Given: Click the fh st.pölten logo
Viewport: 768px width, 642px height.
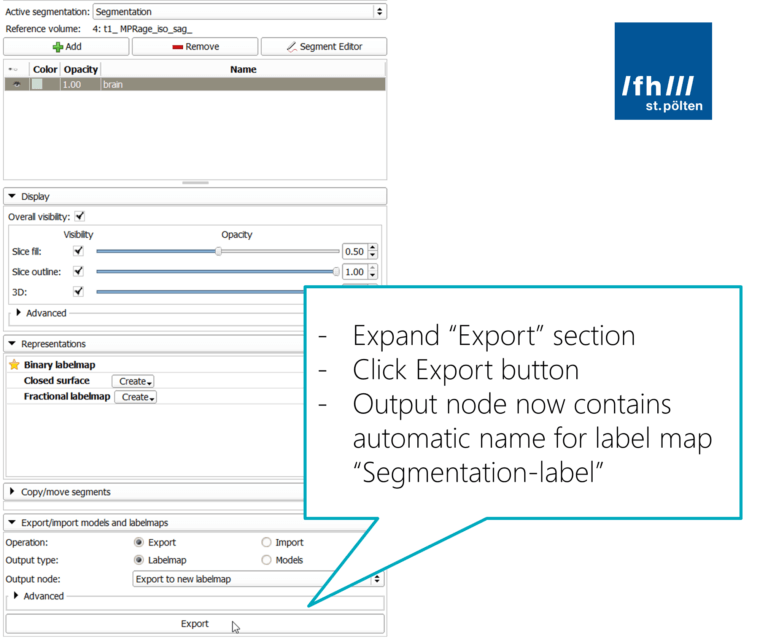Looking at the screenshot, I should 663,71.
